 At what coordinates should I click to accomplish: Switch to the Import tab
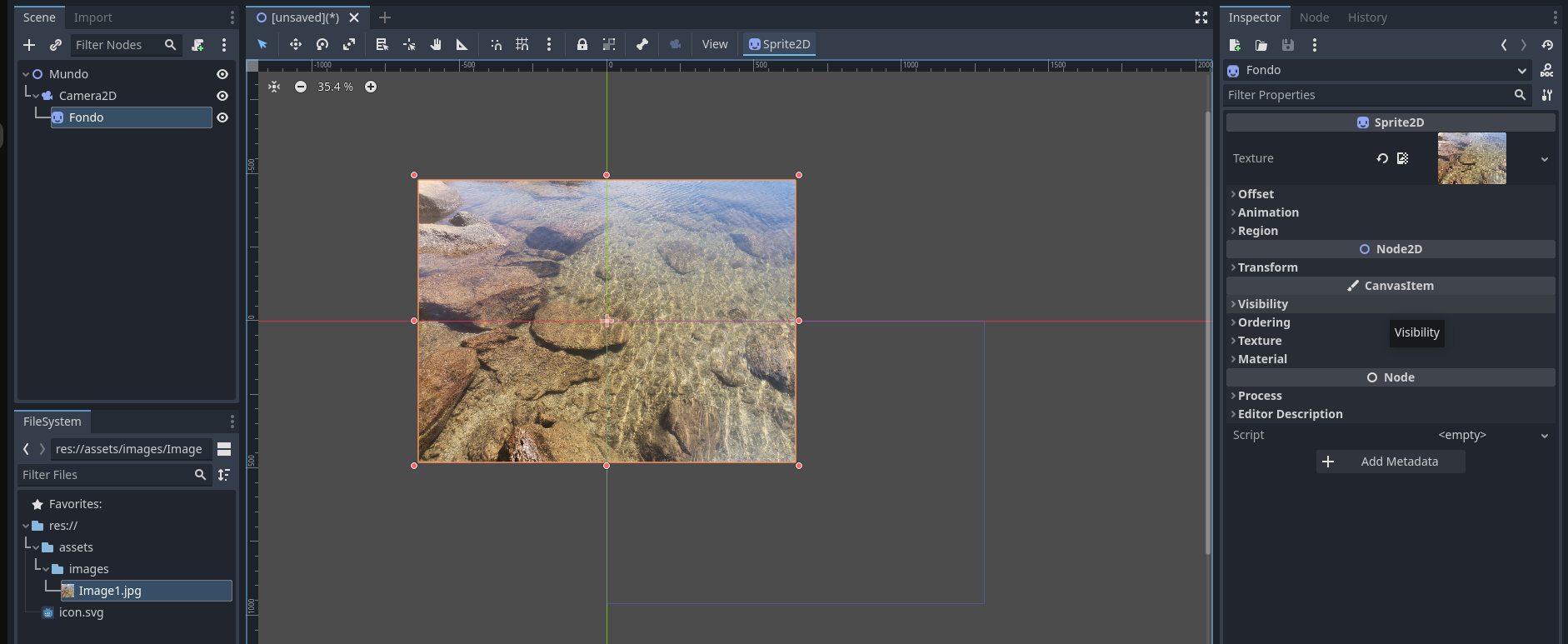92,17
